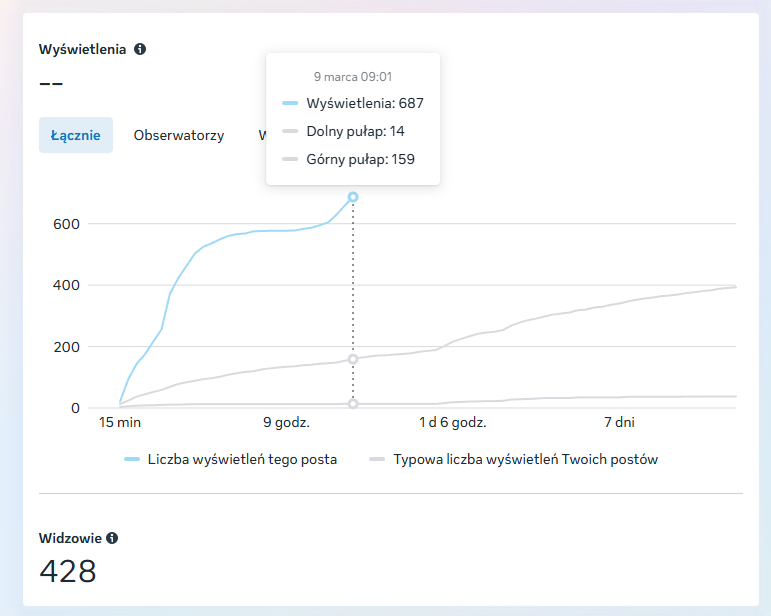
Task: Toggle the "Liczba wyświetleń tego posta" legend label
Action: pos(242,460)
